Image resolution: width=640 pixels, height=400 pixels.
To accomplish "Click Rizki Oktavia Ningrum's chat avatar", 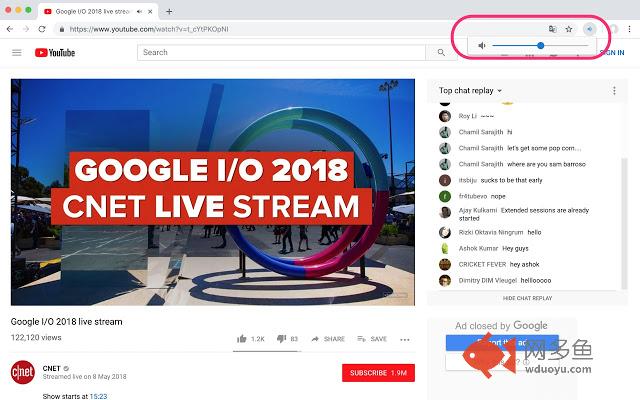I will pyautogui.click(x=444, y=232).
